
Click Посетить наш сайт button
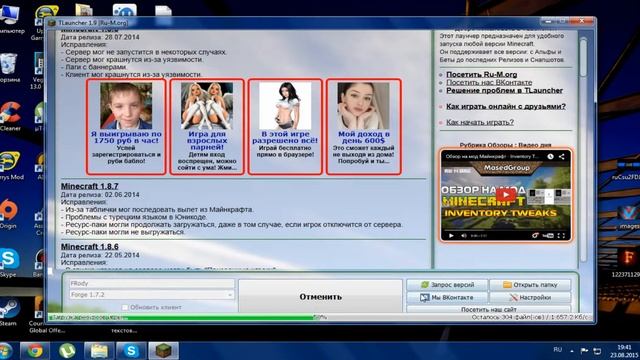pyautogui.click(x=489, y=309)
